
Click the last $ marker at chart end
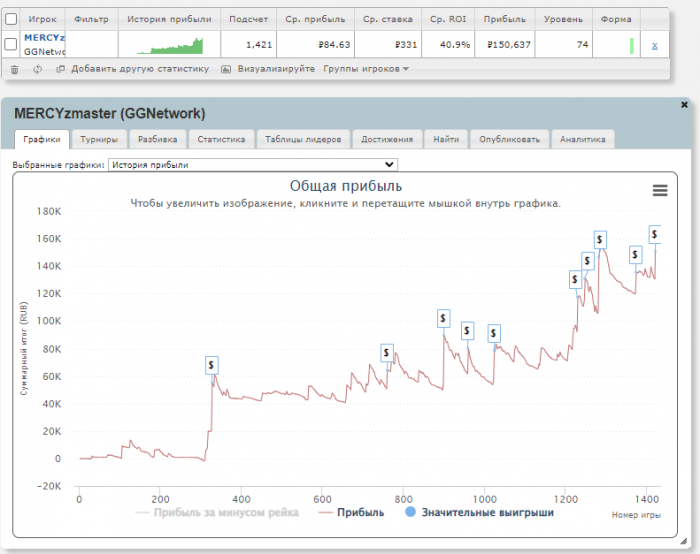654,234
